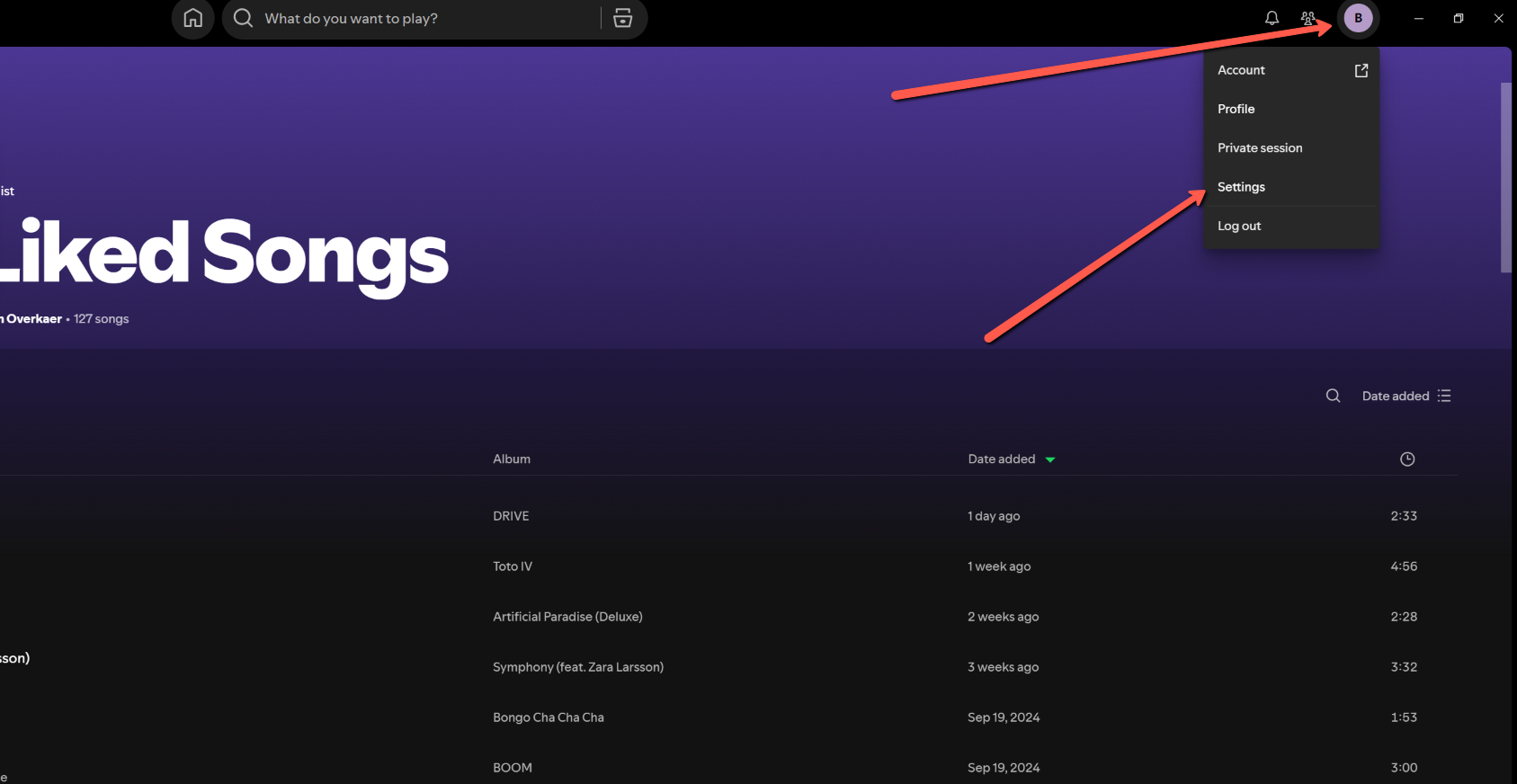Toggle Private session in user menu

point(1260,148)
